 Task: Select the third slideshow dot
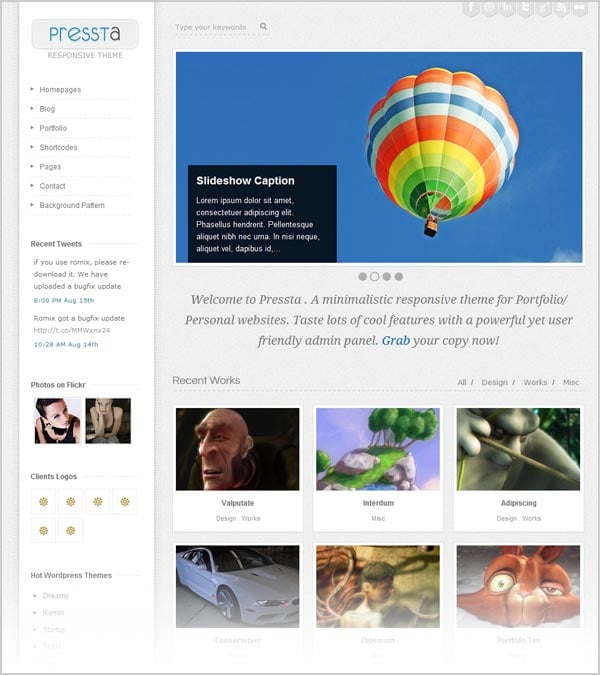coord(387,276)
